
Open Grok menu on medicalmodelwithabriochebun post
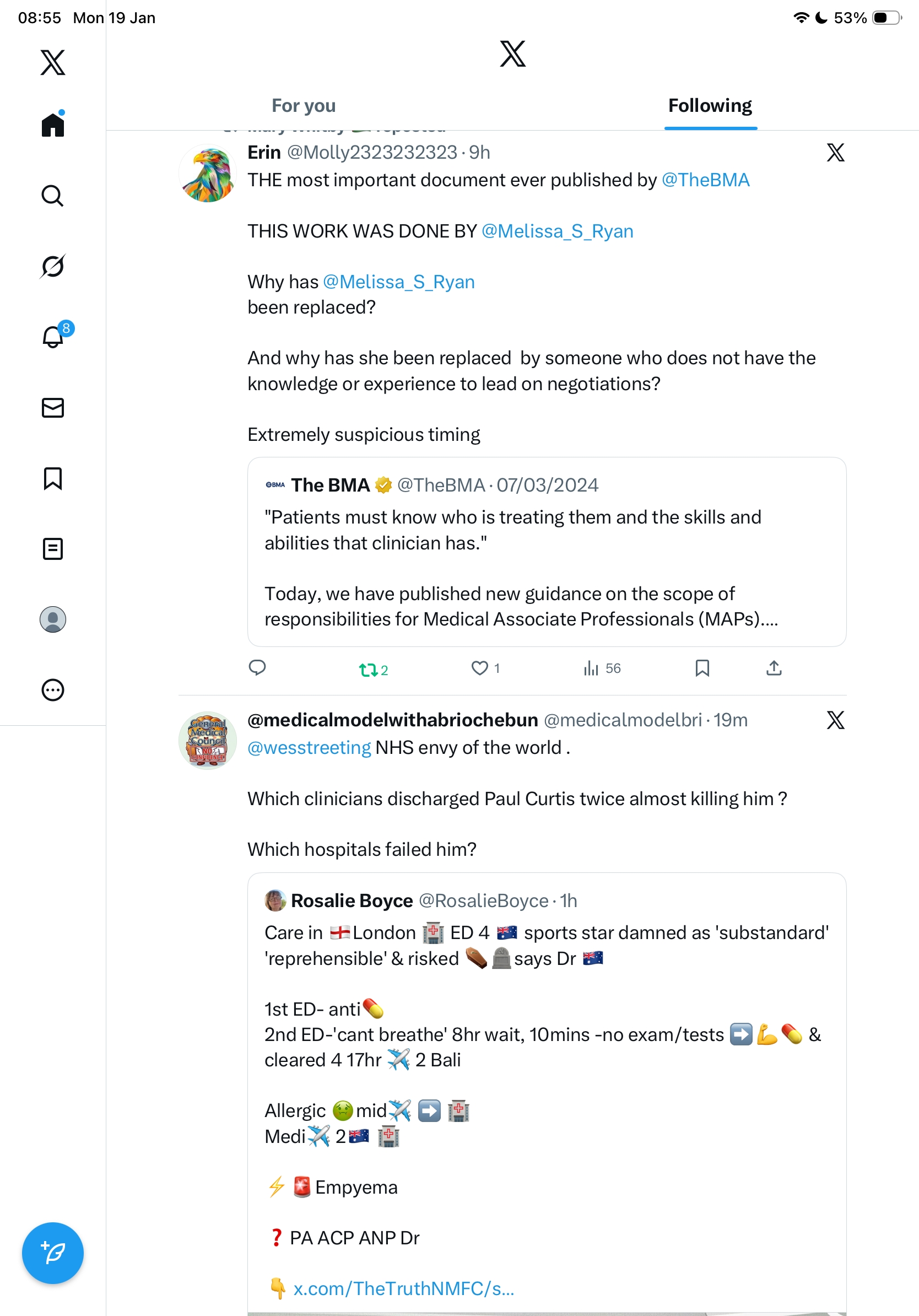click(835, 720)
